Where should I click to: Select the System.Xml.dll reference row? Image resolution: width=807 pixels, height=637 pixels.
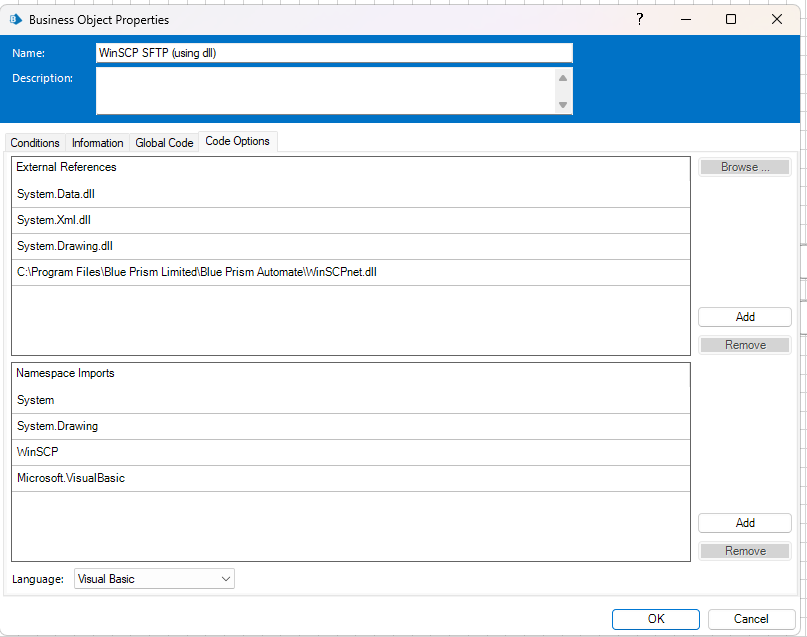click(350, 220)
